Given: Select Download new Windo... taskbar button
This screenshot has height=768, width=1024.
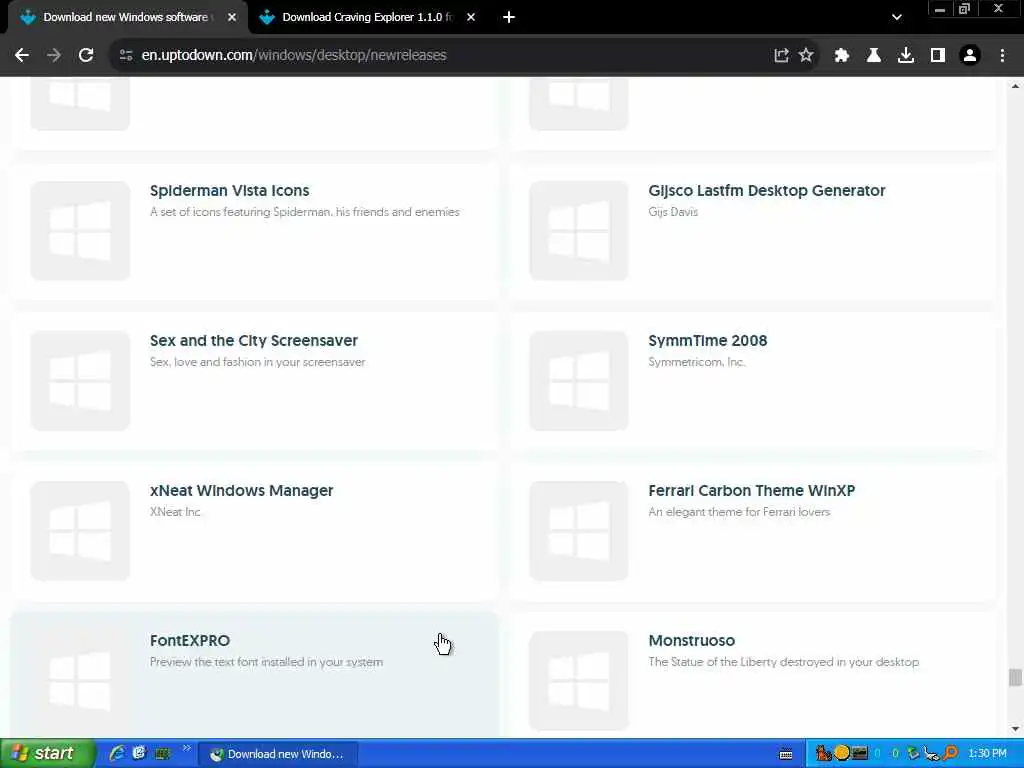Looking at the screenshot, I should tap(278, 754).
